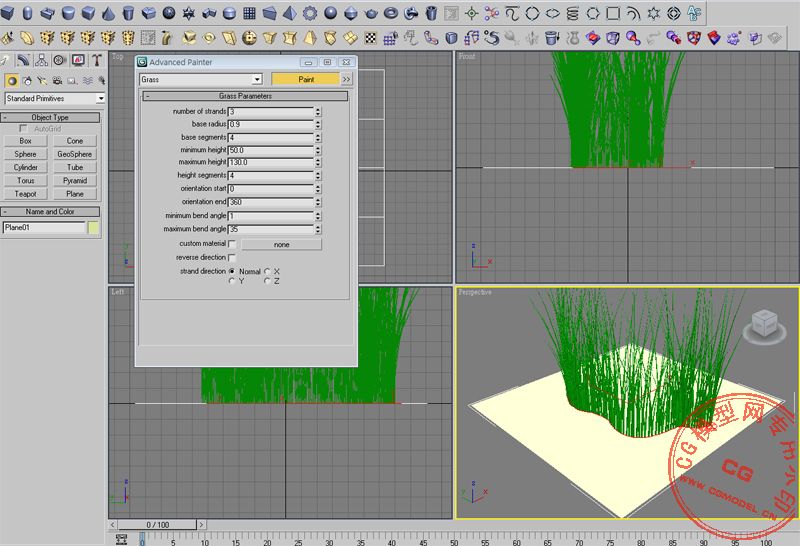Viewport: 800px width, 546px height.
Task: Click the Plane01 object color swatch
Action: pyautogui.click(x=93, y=228)
